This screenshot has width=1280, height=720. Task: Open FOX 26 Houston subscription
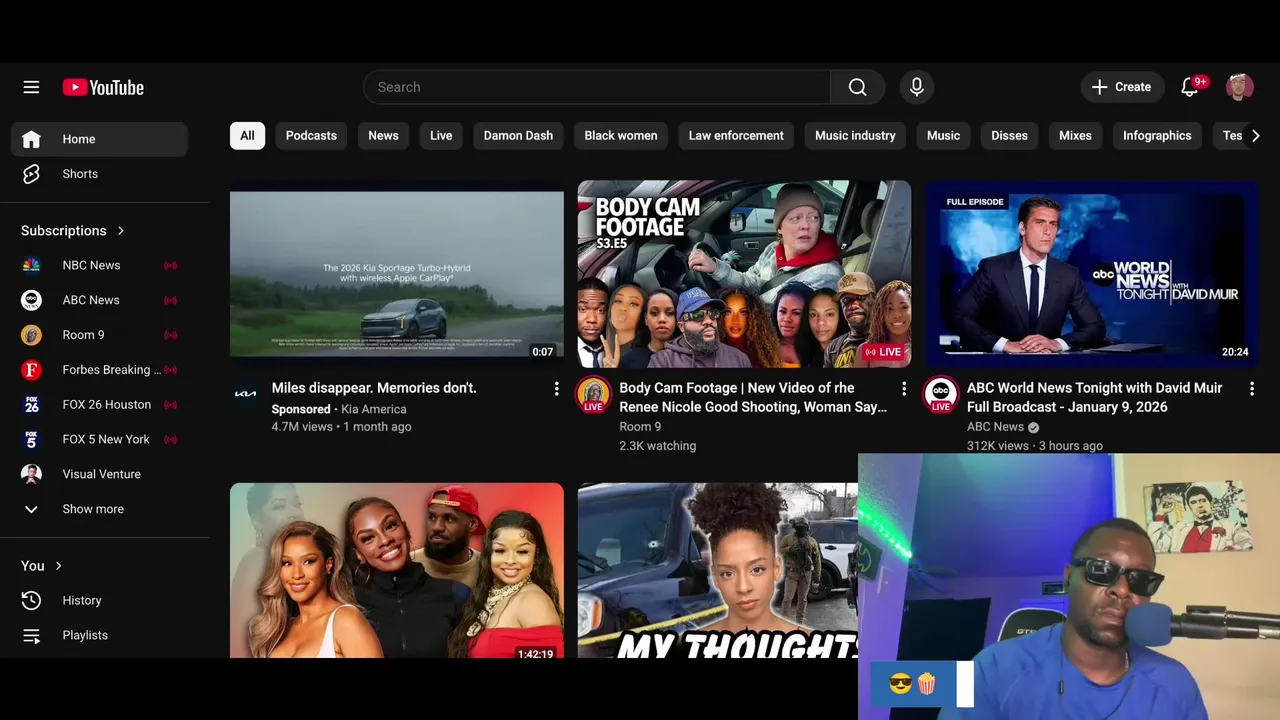pyautogui.click(x=99, y=405)
